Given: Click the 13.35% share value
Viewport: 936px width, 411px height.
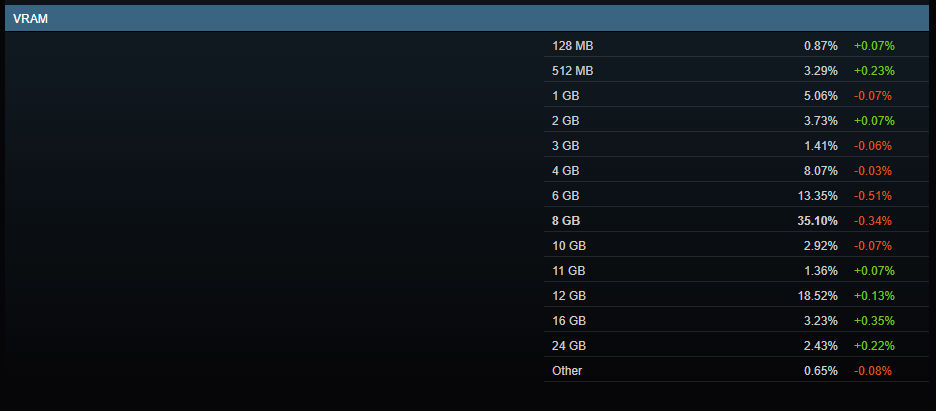Looking at the screenshot, I should point(817,196).
